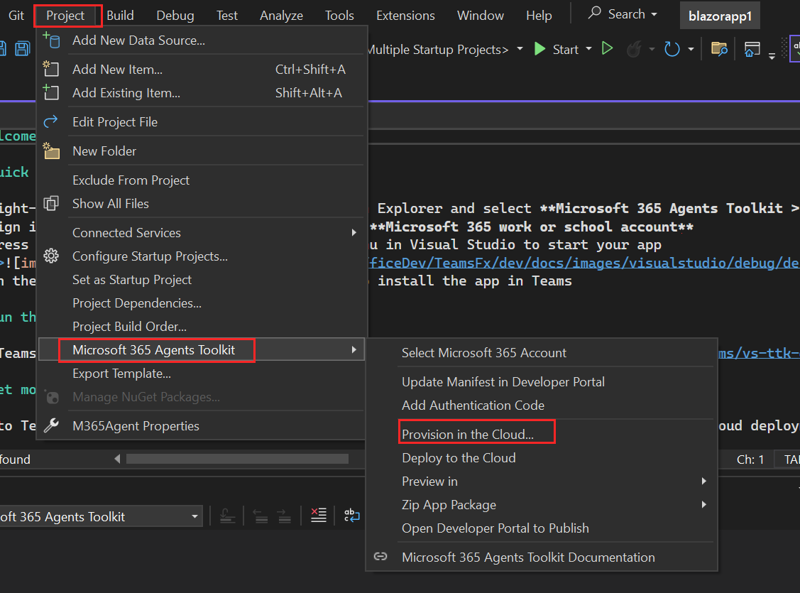Open the startup projects dropdown arrow

(520, 49)
